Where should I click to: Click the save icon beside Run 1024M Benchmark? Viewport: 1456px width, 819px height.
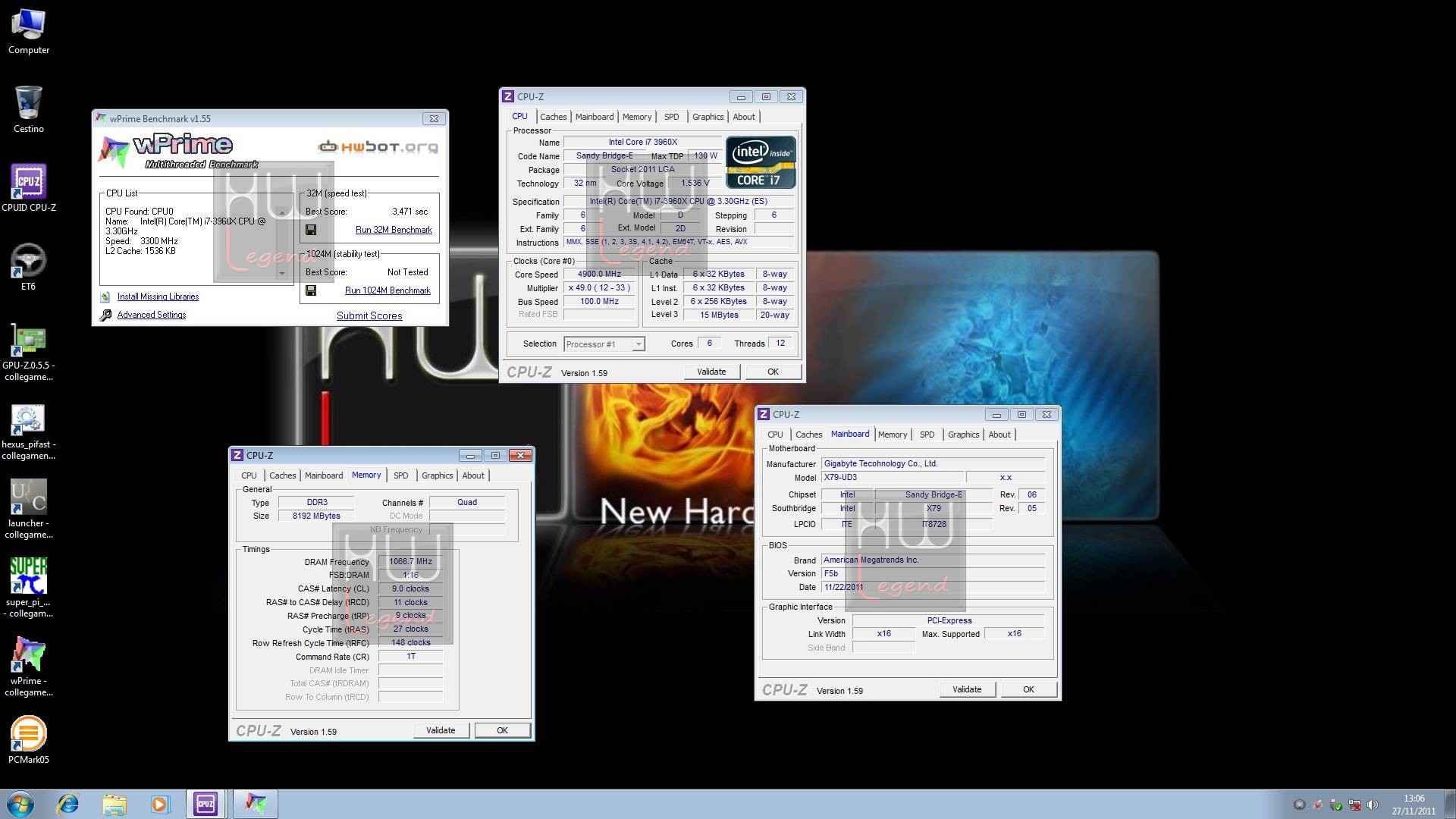pyautogui.click(x=311, y=290)
